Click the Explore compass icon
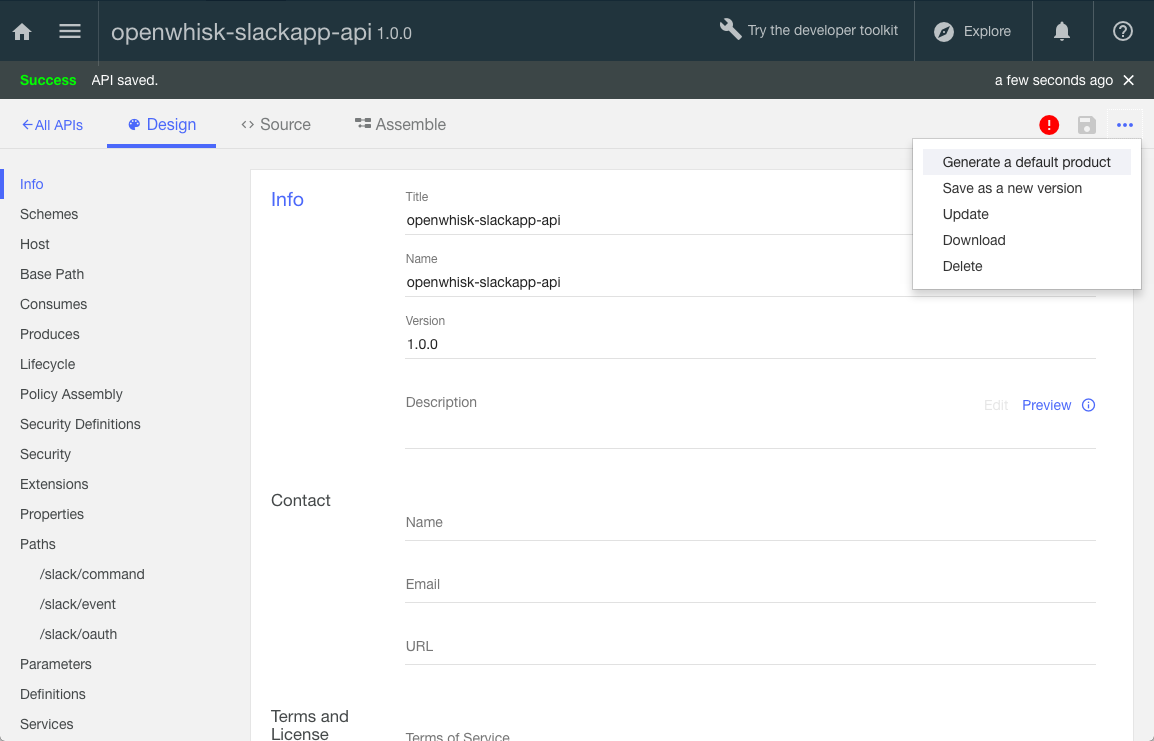 944,32
